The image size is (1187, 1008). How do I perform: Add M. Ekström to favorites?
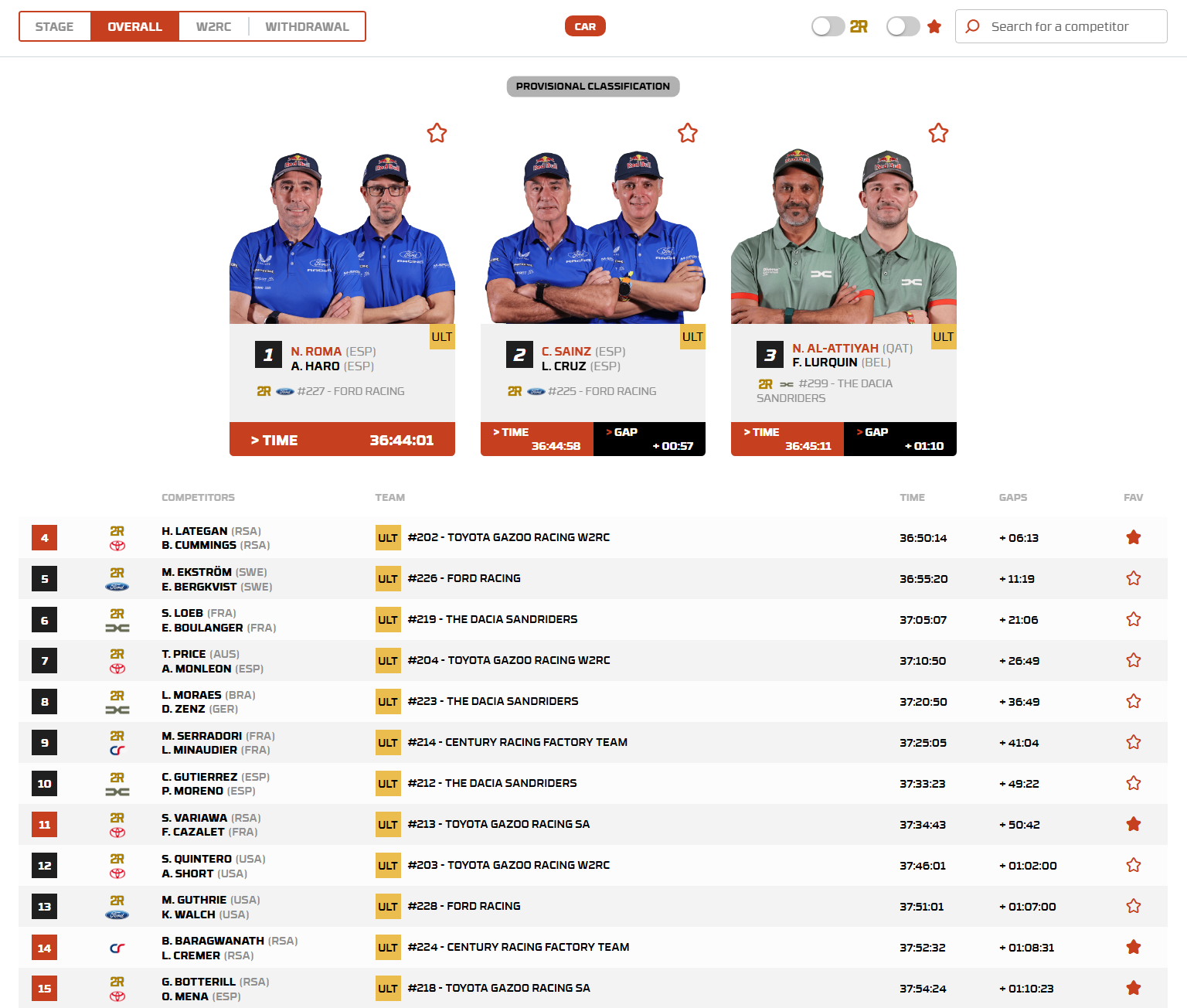click(1133, 578)
